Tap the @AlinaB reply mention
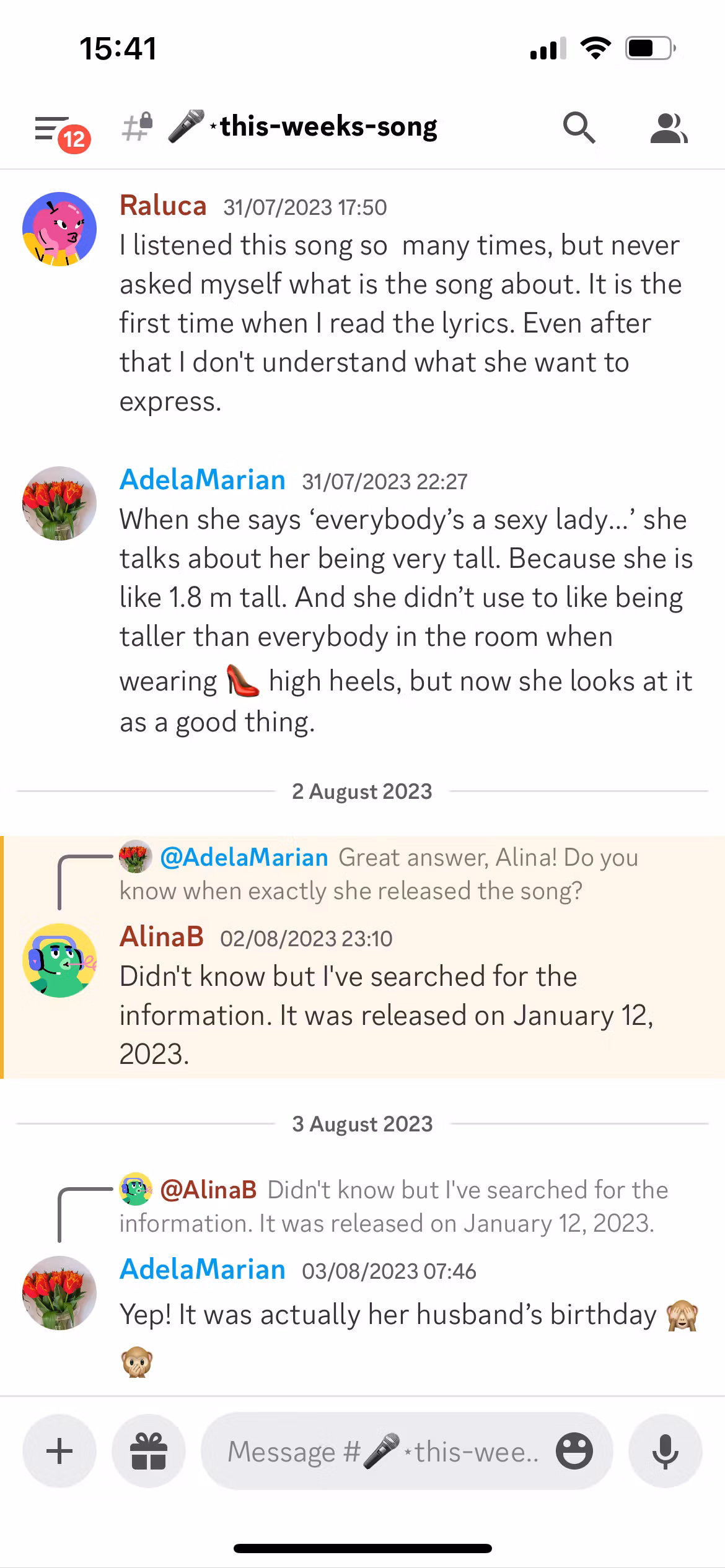Viewport: 725px width, 1568px height. [208, 1190]
